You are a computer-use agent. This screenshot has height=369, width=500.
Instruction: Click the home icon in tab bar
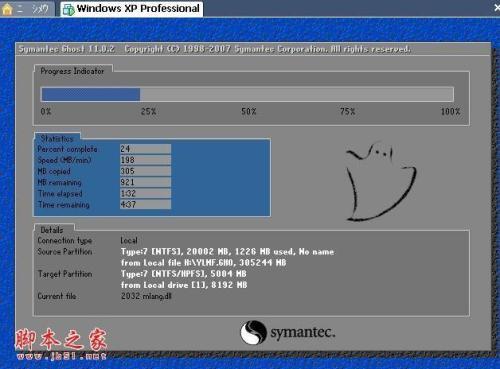pyautogui.click(x=7, y=9)
